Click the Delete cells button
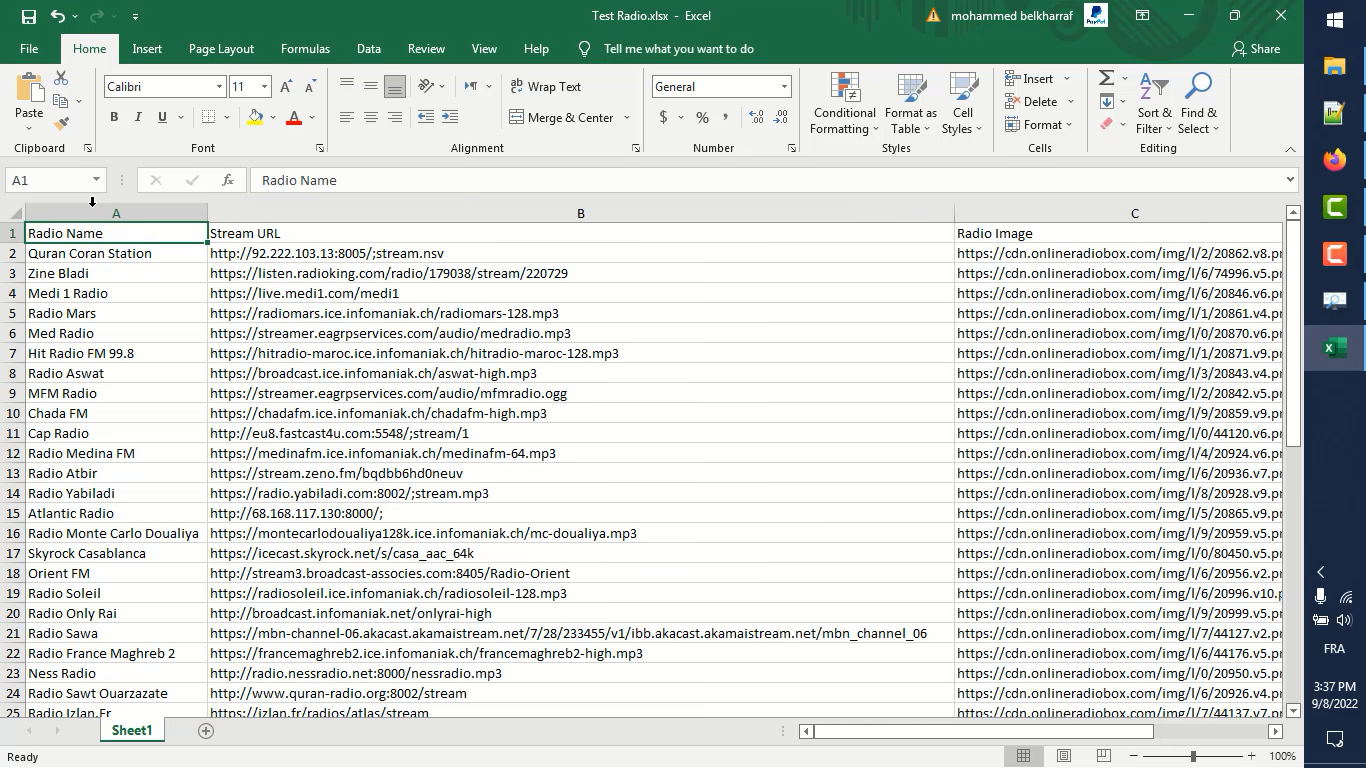The image size is (1366, 768). [x=1031, y=101]
